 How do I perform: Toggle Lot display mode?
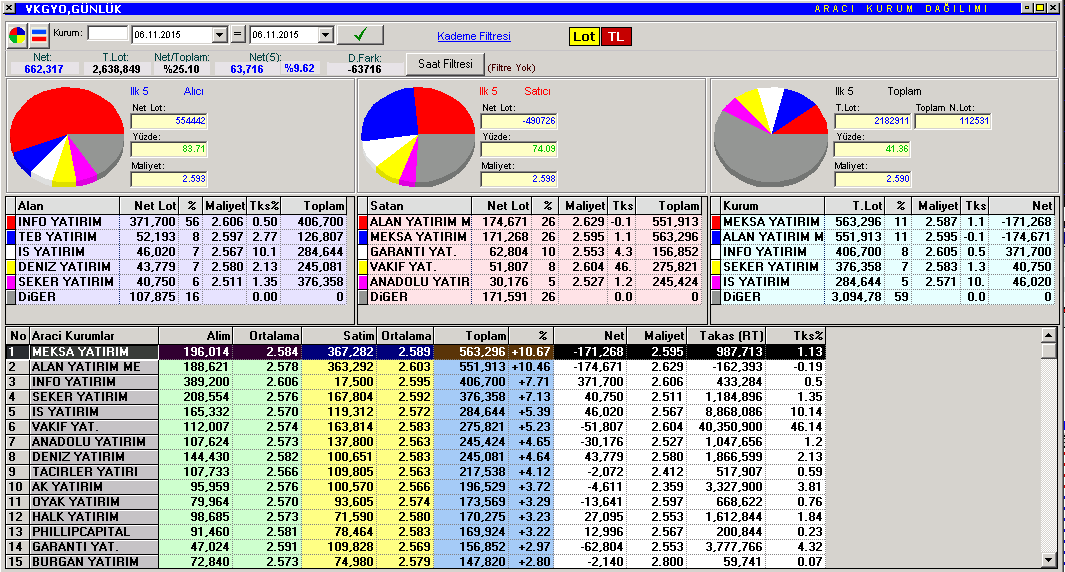pos(583,37)
